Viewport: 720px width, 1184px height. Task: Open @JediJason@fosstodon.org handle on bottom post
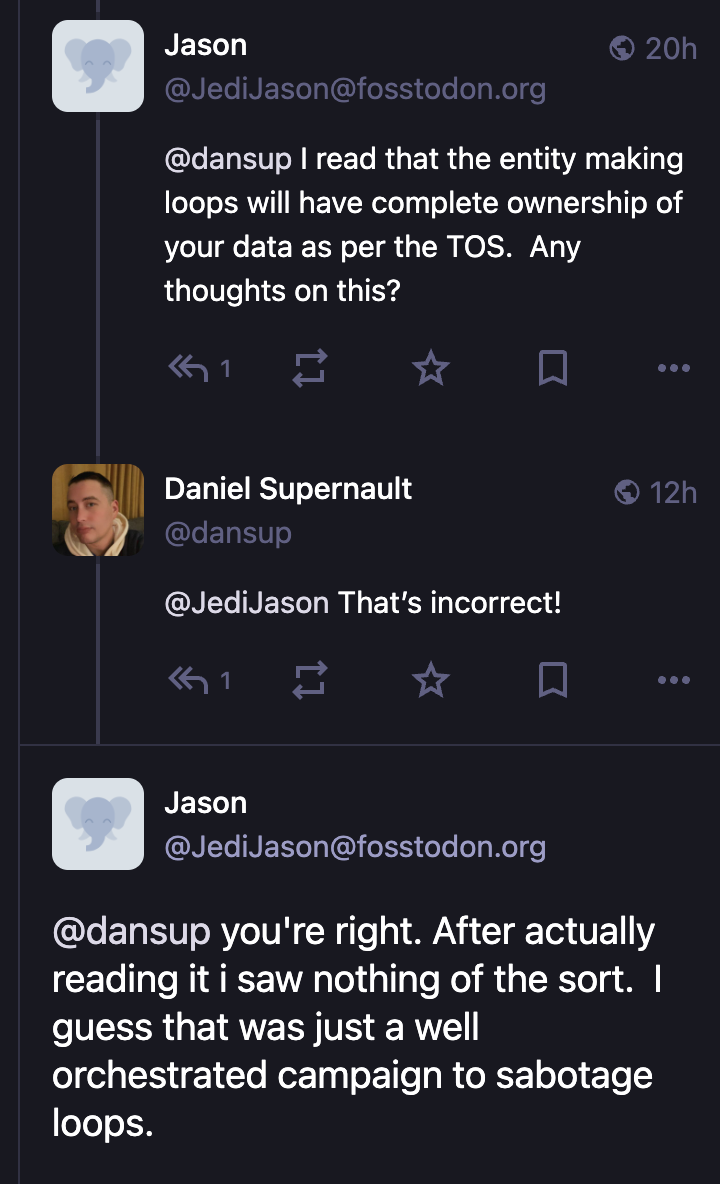355,847
